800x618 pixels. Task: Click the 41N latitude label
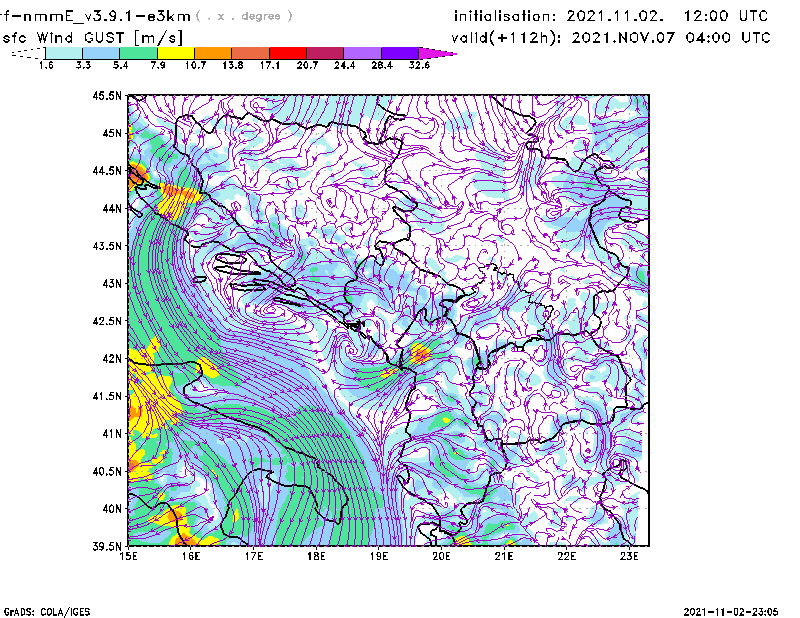coord(112,434)
